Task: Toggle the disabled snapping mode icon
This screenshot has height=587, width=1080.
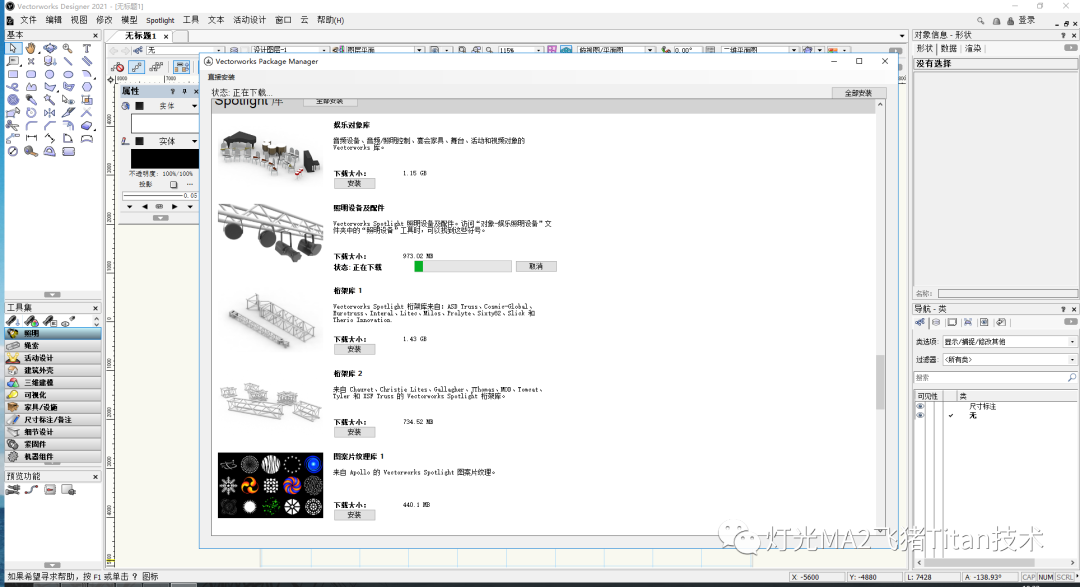Action: pyautogui.click(x=118, y=67)
